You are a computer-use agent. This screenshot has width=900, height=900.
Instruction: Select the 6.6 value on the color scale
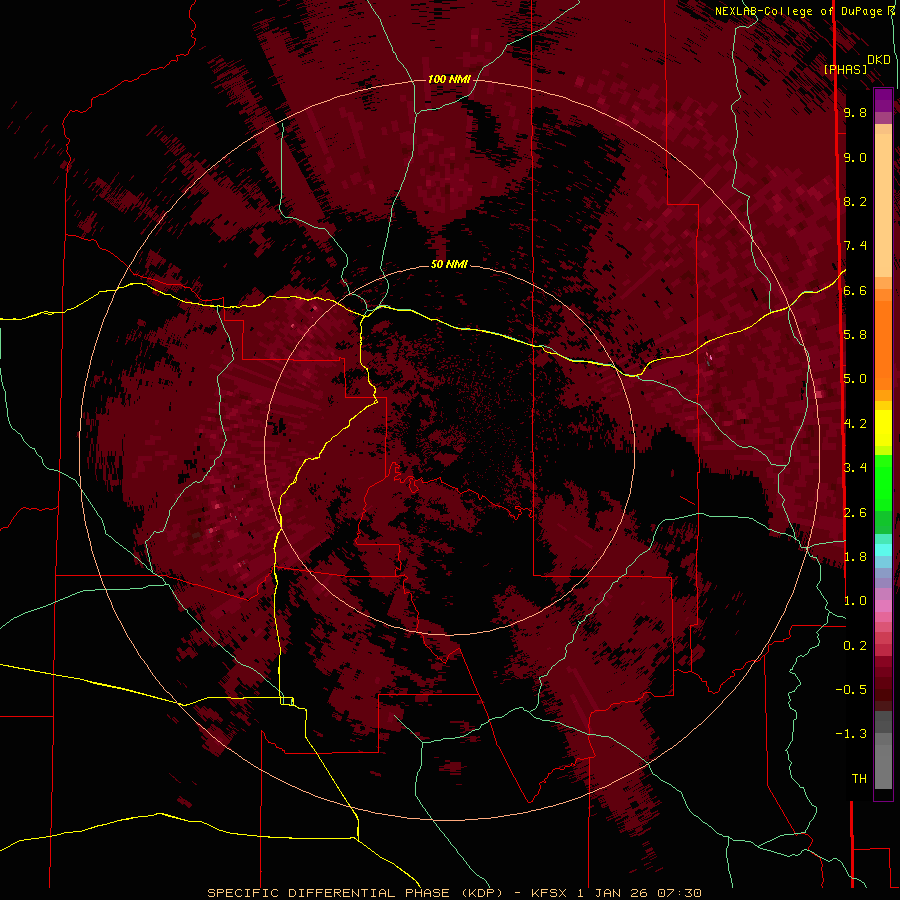[x=855, y=290]
